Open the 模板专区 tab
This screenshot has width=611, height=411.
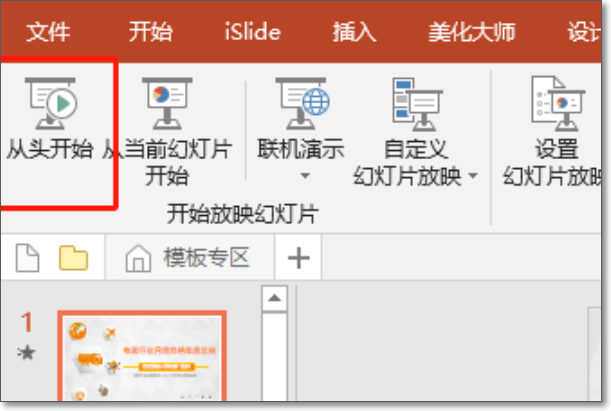click(x=206, y=258)
